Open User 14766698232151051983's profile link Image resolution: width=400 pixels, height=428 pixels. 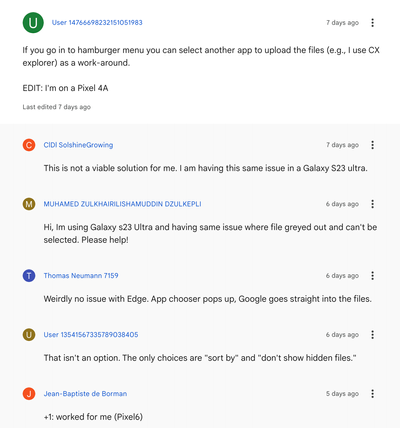(97, 23)
